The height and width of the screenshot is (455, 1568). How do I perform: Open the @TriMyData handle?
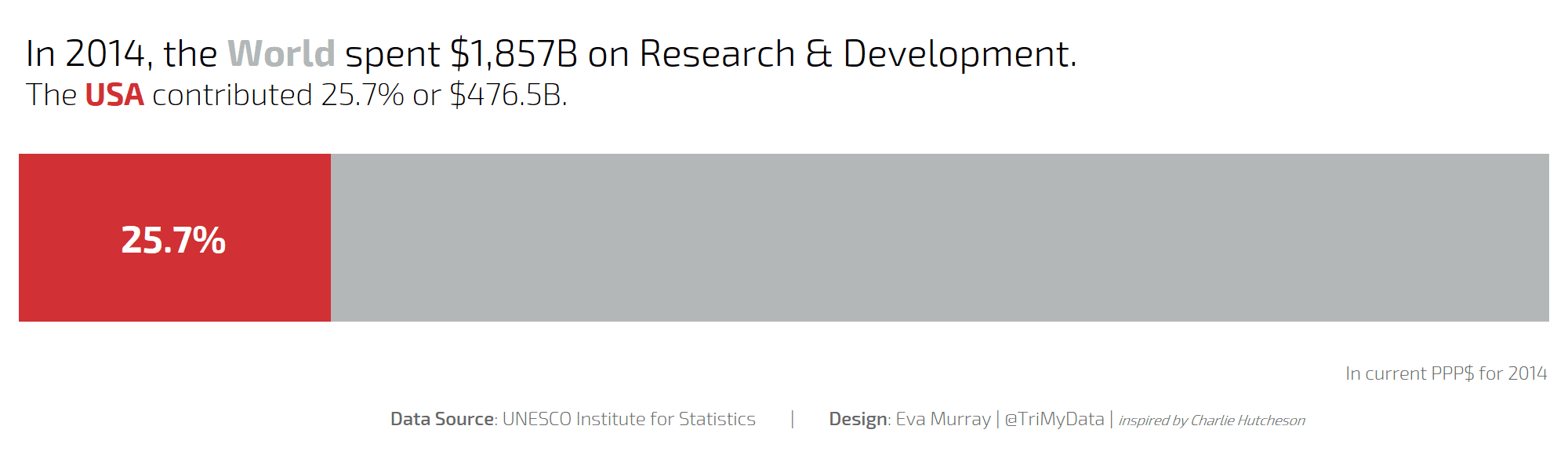point(1054,419)
